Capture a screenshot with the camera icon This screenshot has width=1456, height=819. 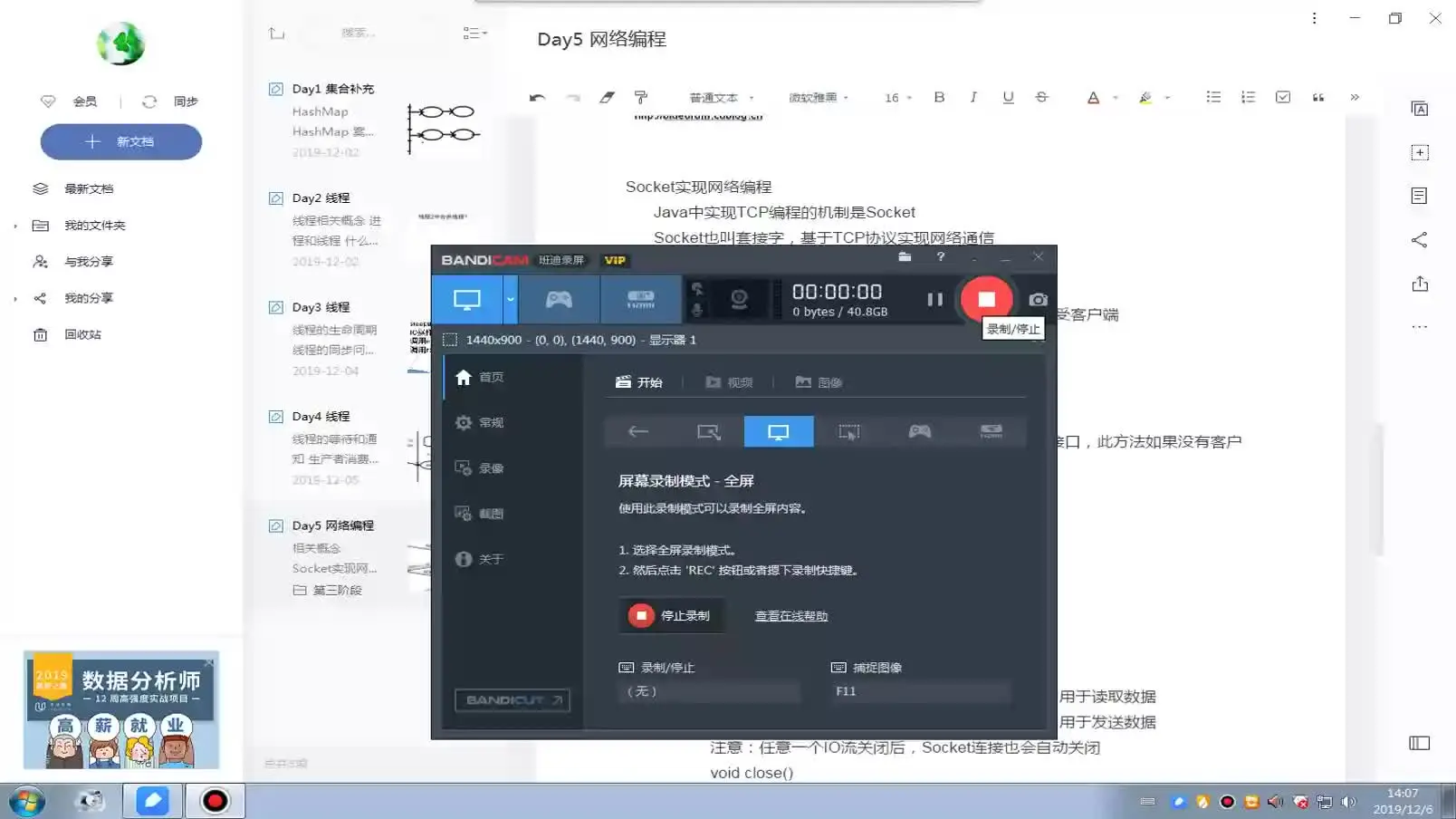click(1038, 300)
